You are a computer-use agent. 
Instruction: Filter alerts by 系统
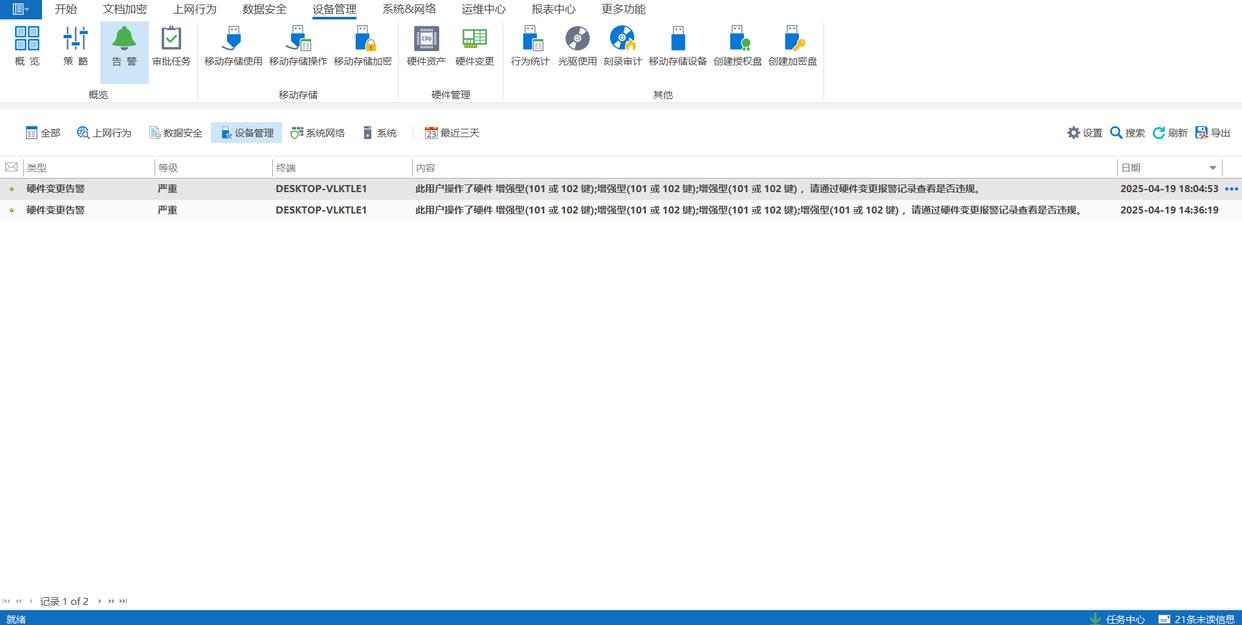(379, 133)
